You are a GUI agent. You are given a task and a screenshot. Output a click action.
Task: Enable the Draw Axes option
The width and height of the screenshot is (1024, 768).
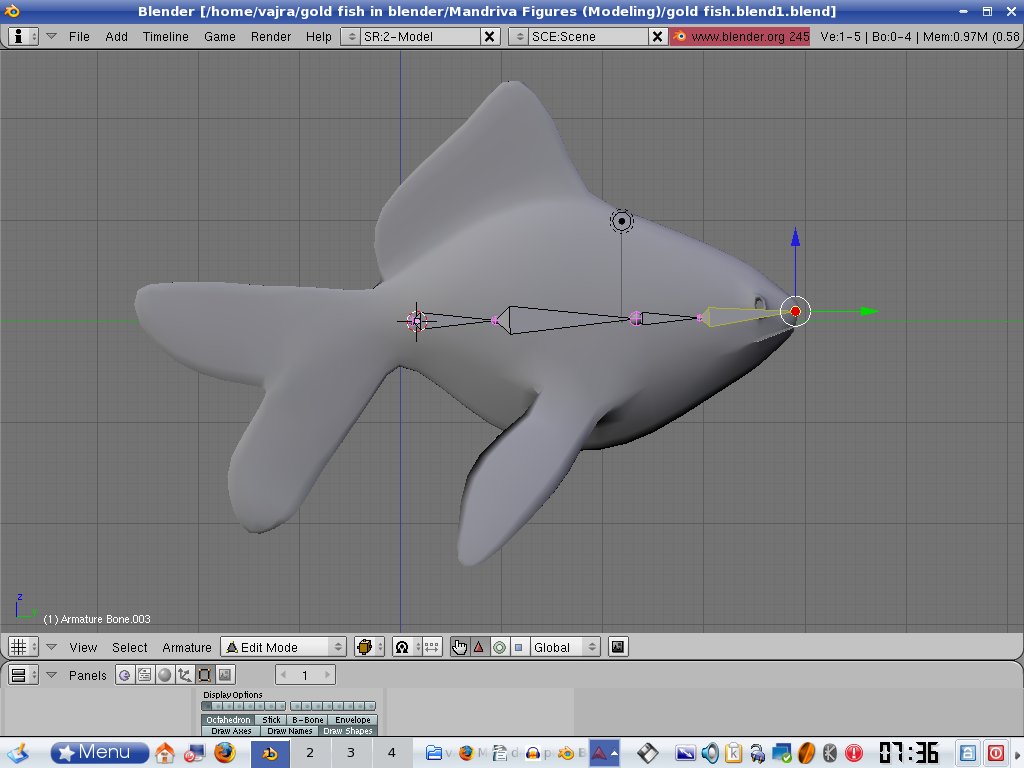[229, 731]
